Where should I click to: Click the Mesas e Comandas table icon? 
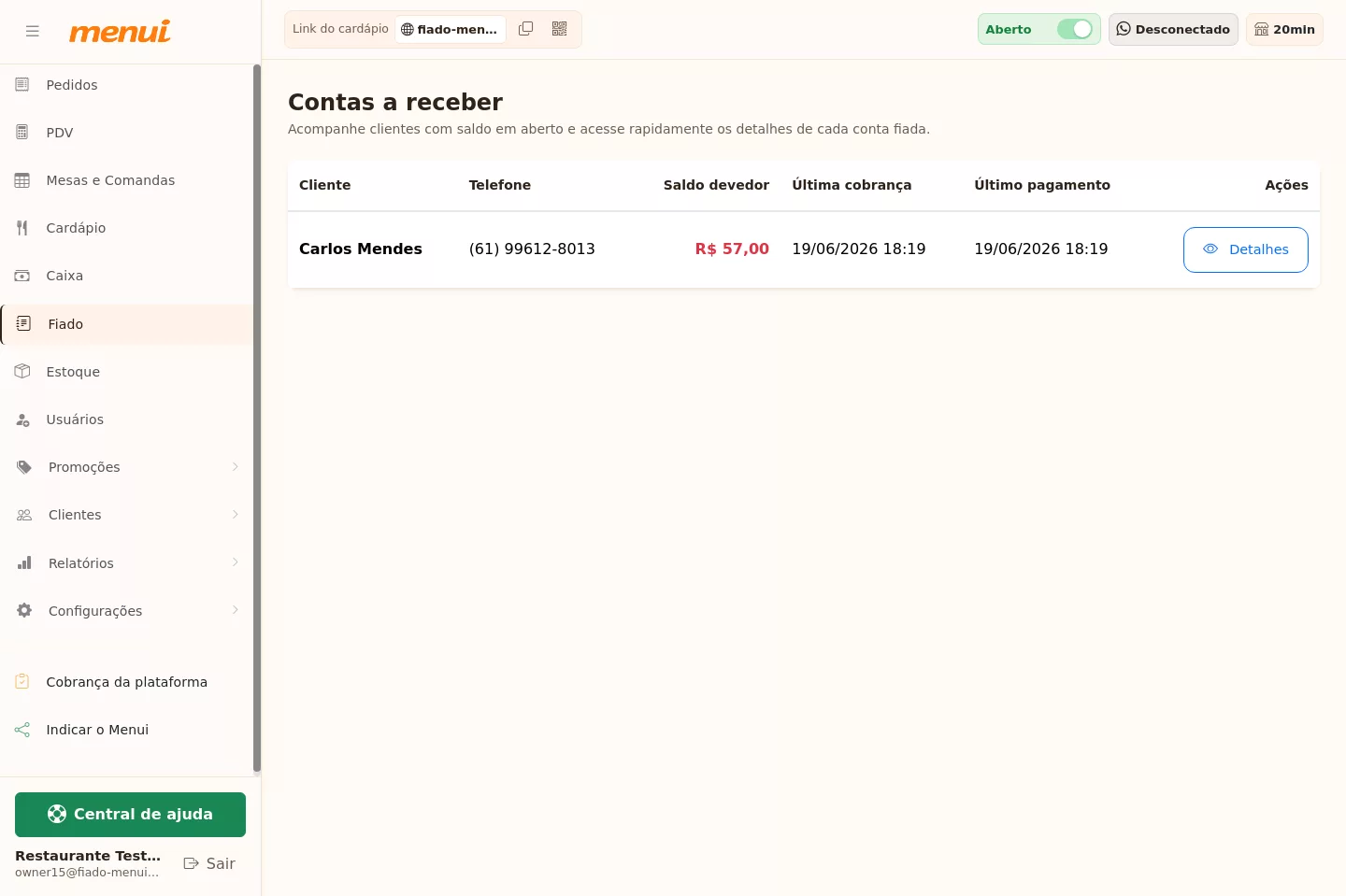(x=22, y=179)
